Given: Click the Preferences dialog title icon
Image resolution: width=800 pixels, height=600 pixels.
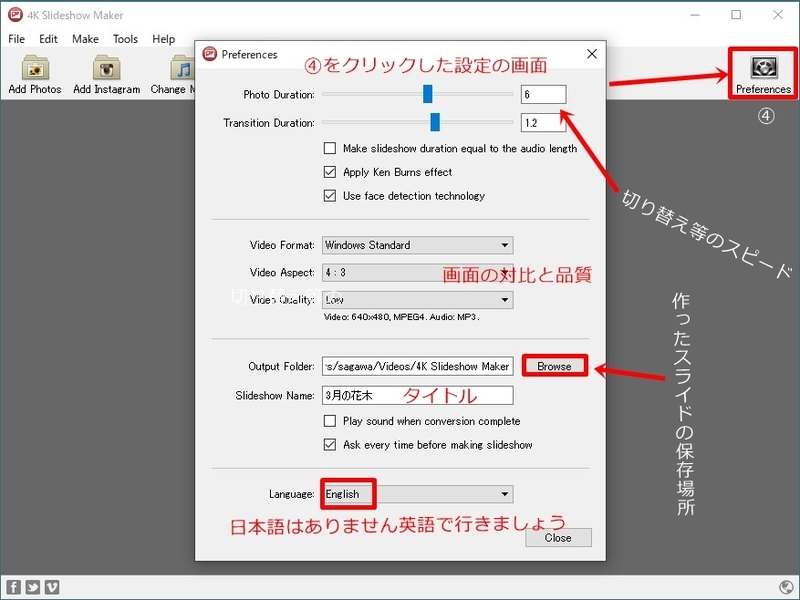Looking at the screenshot, I should (210, 54).
